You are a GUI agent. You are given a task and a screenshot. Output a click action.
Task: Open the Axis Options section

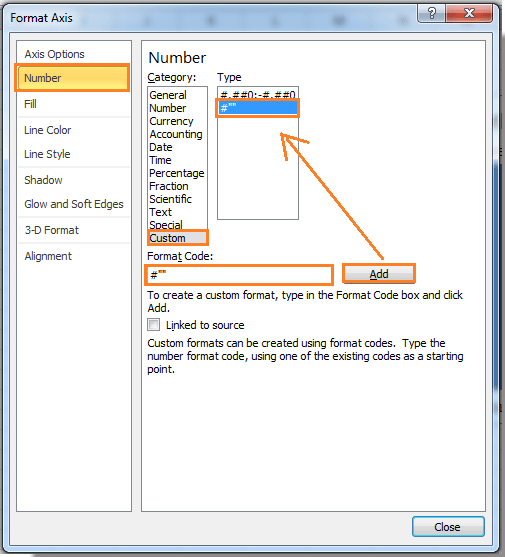(x=54, y=54)
